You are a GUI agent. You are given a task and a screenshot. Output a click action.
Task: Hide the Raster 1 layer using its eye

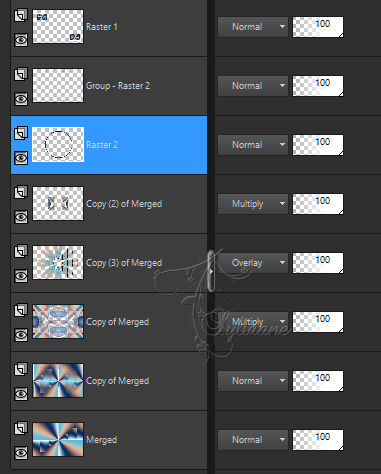pos(21,40)
